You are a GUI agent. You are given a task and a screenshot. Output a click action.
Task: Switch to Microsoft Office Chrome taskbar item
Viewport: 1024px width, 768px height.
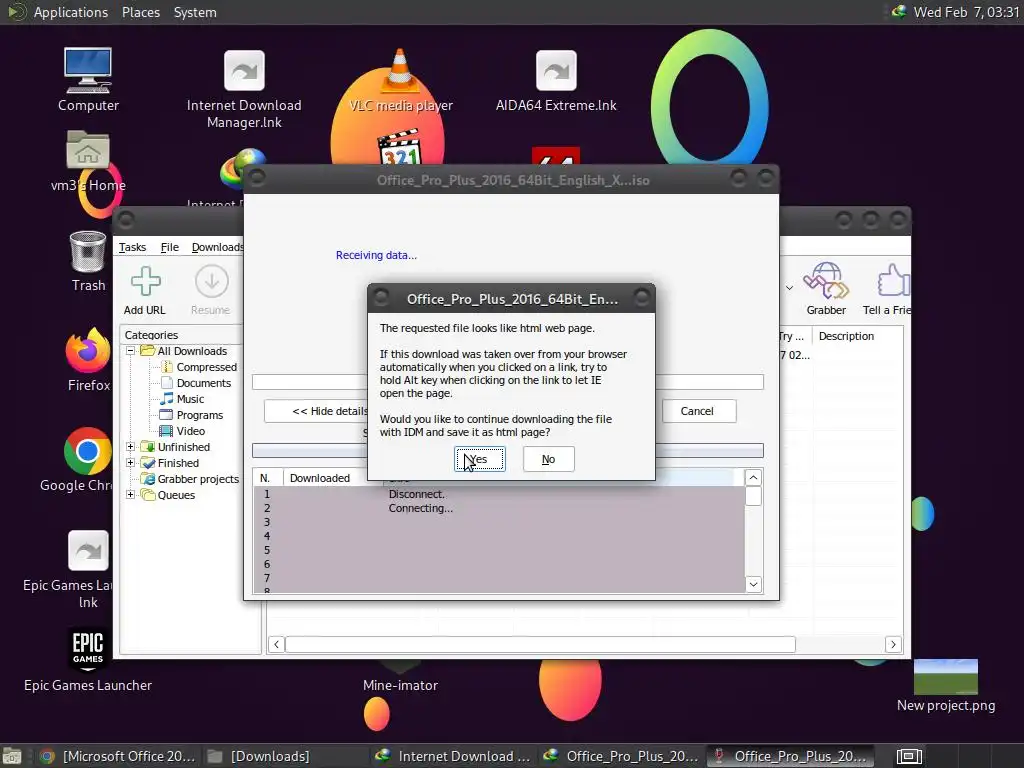[118, 756]
